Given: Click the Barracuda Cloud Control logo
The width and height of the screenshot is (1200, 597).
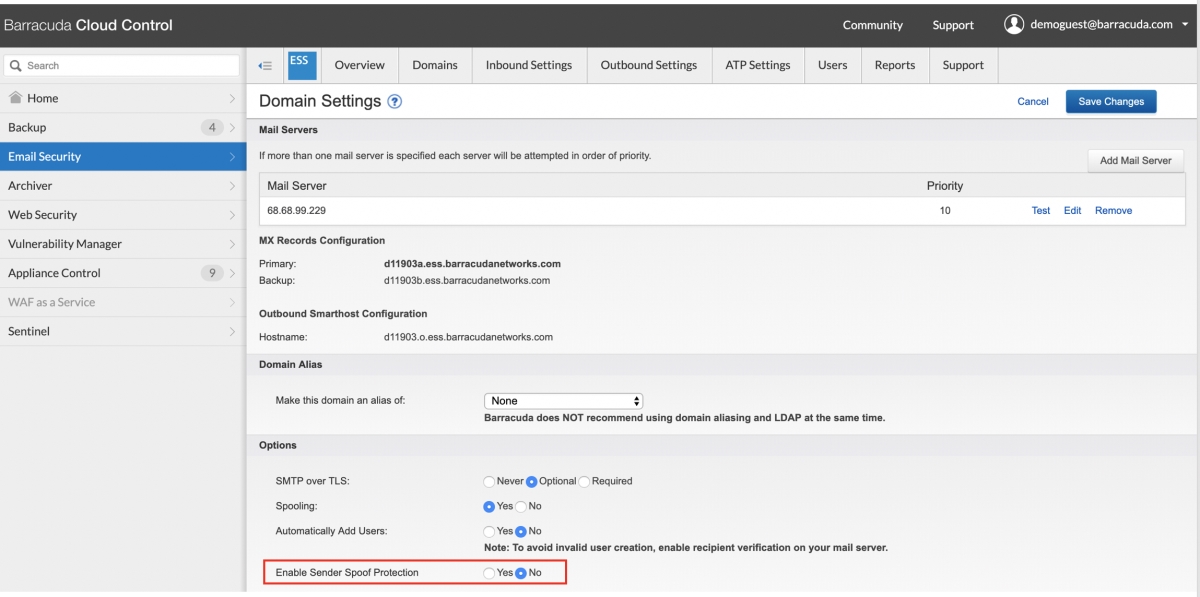Looking at the screenshot, I should [89, 25].
